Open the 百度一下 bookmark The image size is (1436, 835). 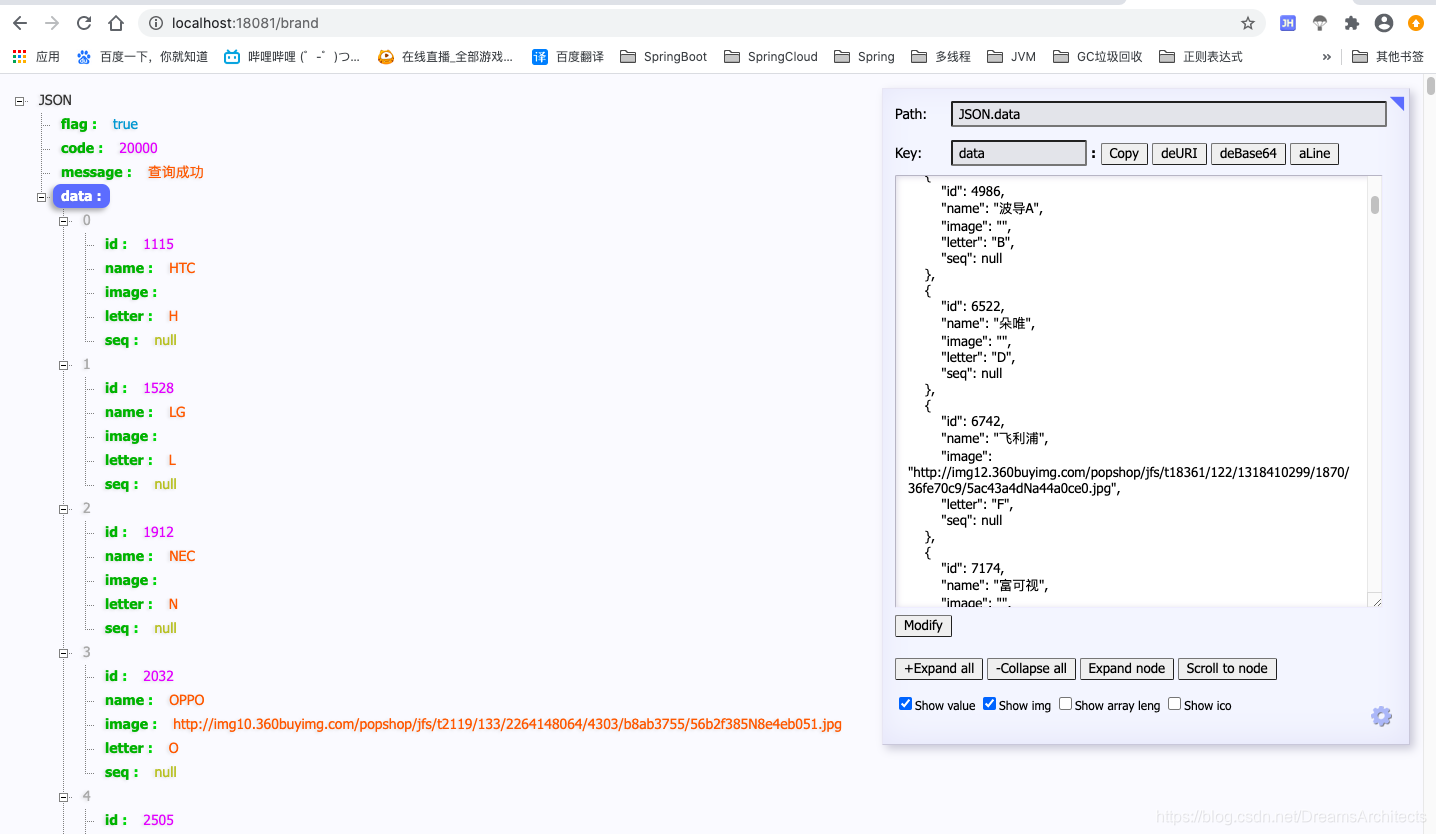[x=142, y=57]
